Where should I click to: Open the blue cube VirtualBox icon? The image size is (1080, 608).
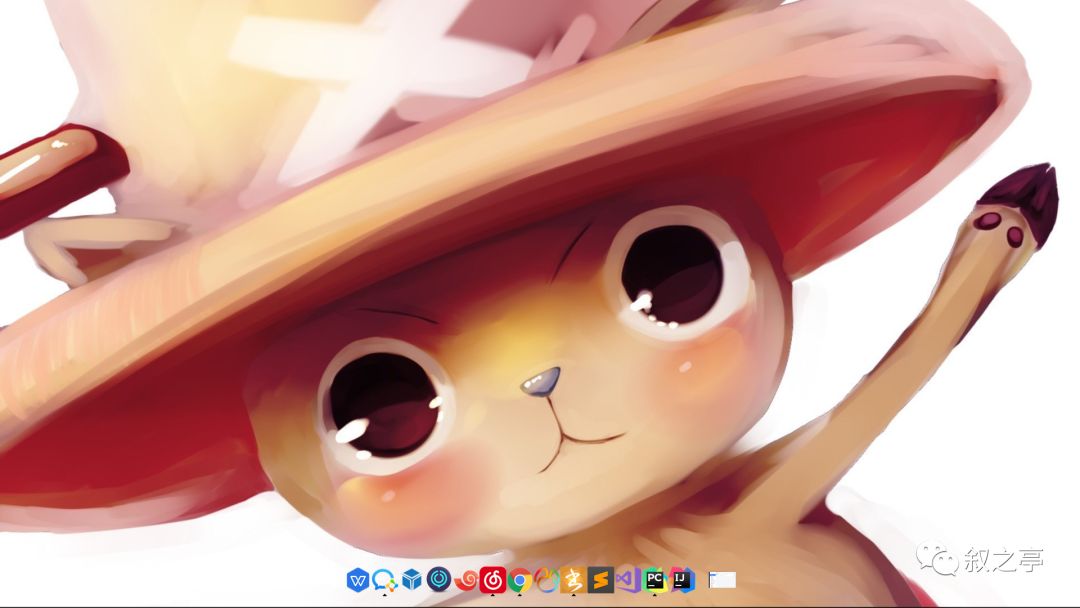(412, 580)
